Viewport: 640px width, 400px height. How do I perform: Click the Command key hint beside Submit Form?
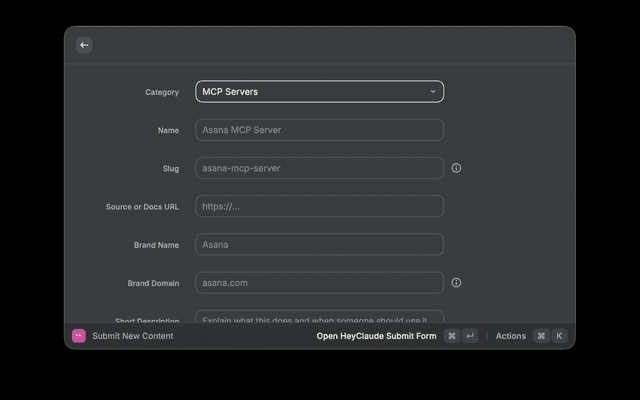[452, 336]
